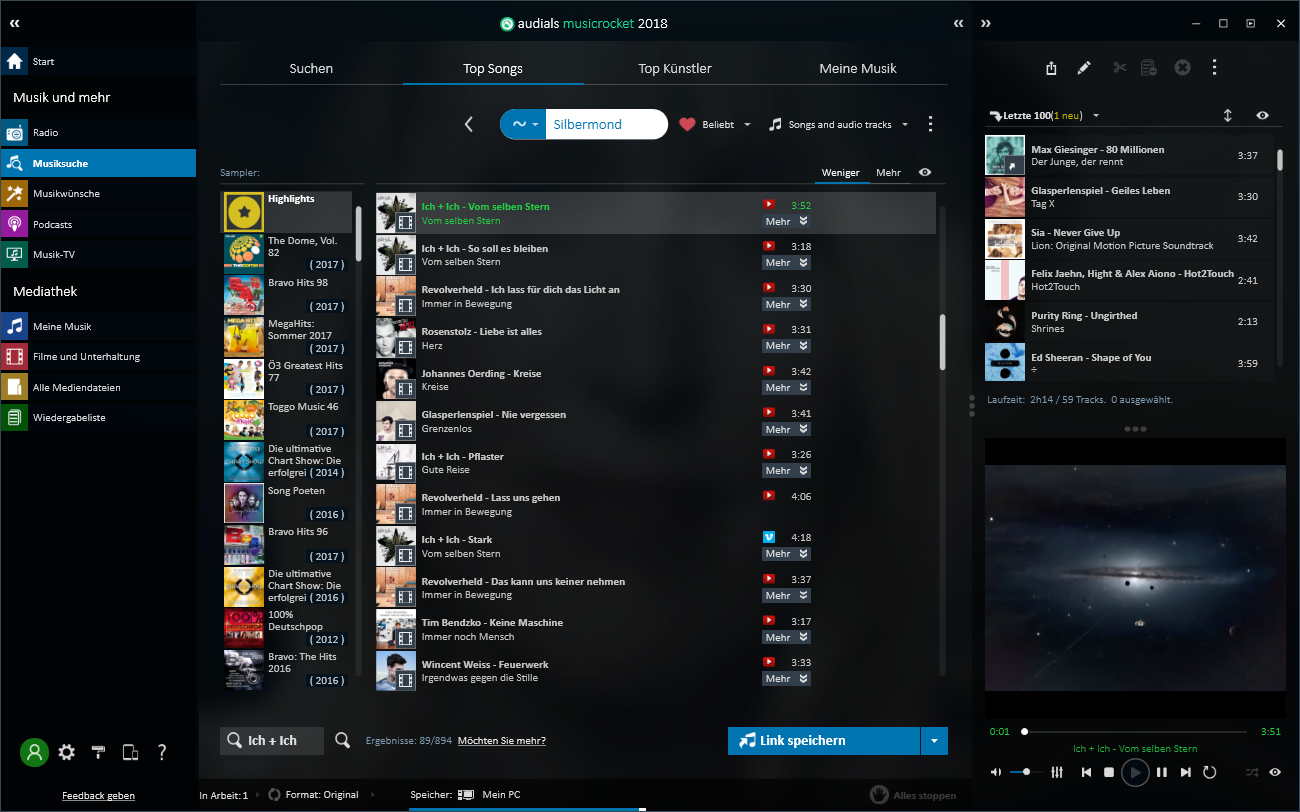Go back with the left chevron arrow
The width and height of the screenshot is (1300, 812).
click(x=469, y=124)
